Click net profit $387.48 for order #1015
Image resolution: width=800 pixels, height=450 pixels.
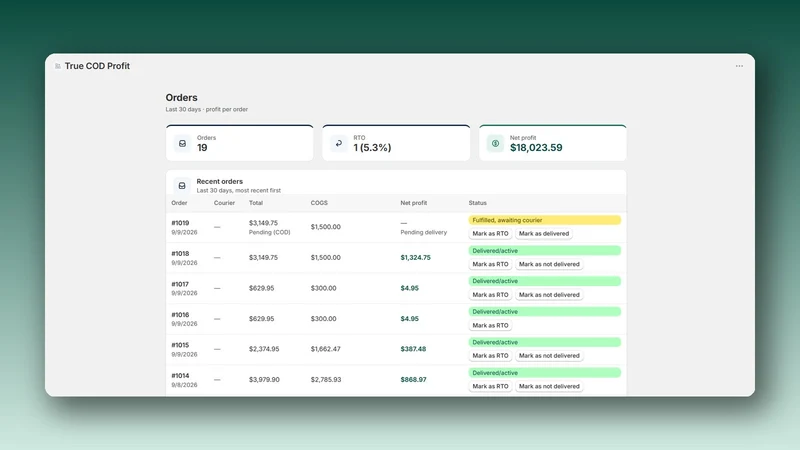(x=413, y=349)
